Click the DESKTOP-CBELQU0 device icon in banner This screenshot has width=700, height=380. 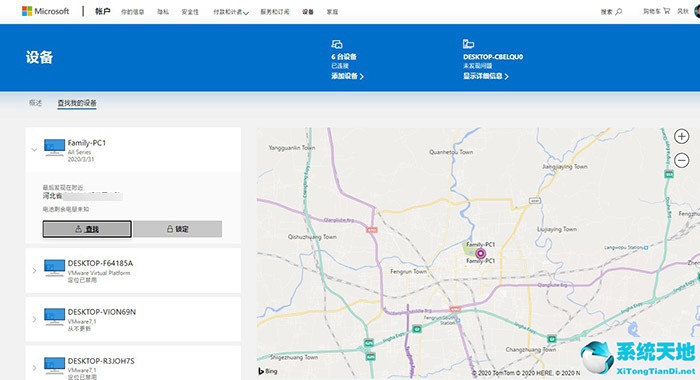click(468, 44)
